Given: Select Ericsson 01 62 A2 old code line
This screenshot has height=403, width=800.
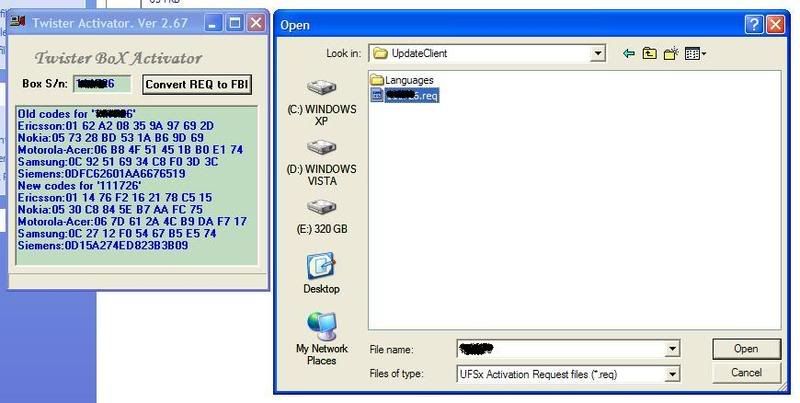Looking at the screenshot, I should 116,126.
